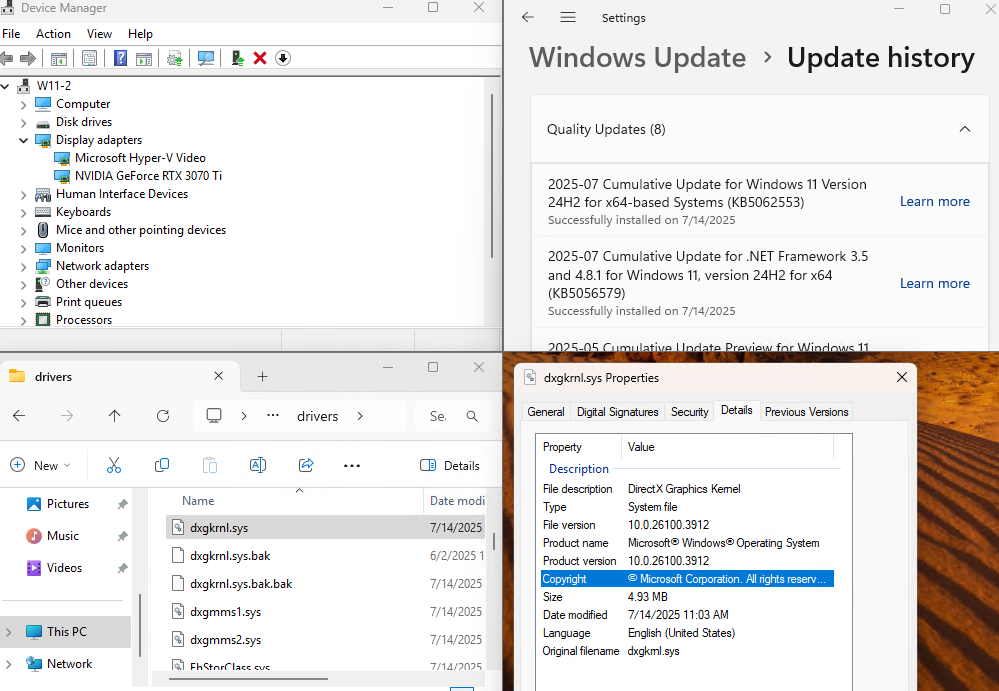Open the File menu in Device Manager
The height and width of the screenshot is (691, 999).
tap(11, 34)
